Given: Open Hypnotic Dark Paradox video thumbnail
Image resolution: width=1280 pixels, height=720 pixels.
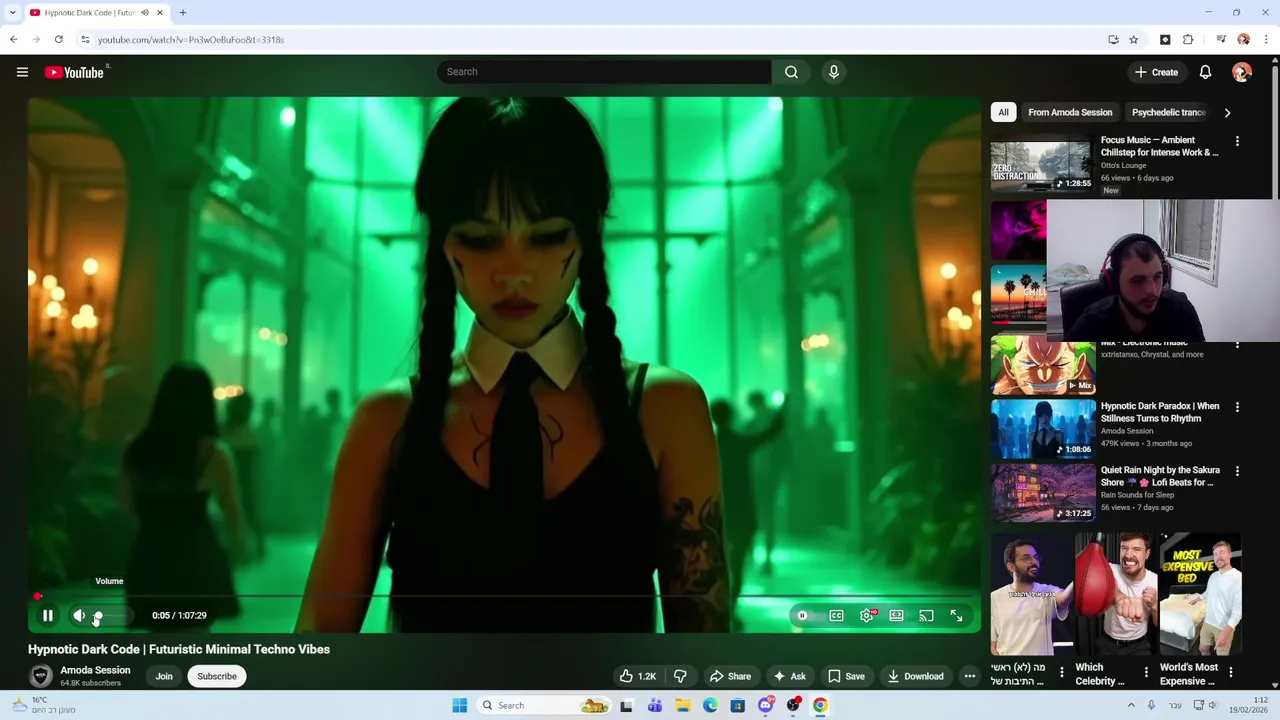Looking at the screenshot, I should coord(1043,429).
